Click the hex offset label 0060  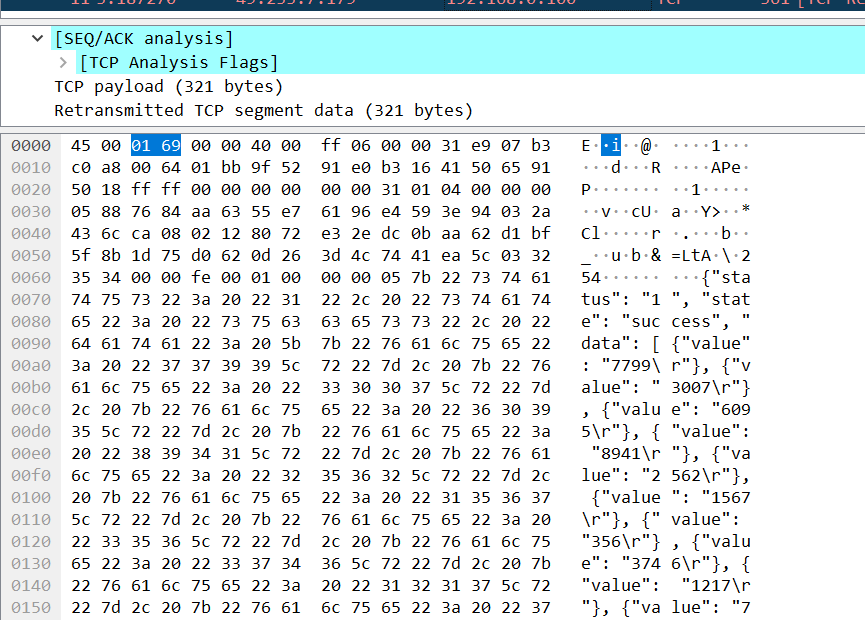[31, 278]
